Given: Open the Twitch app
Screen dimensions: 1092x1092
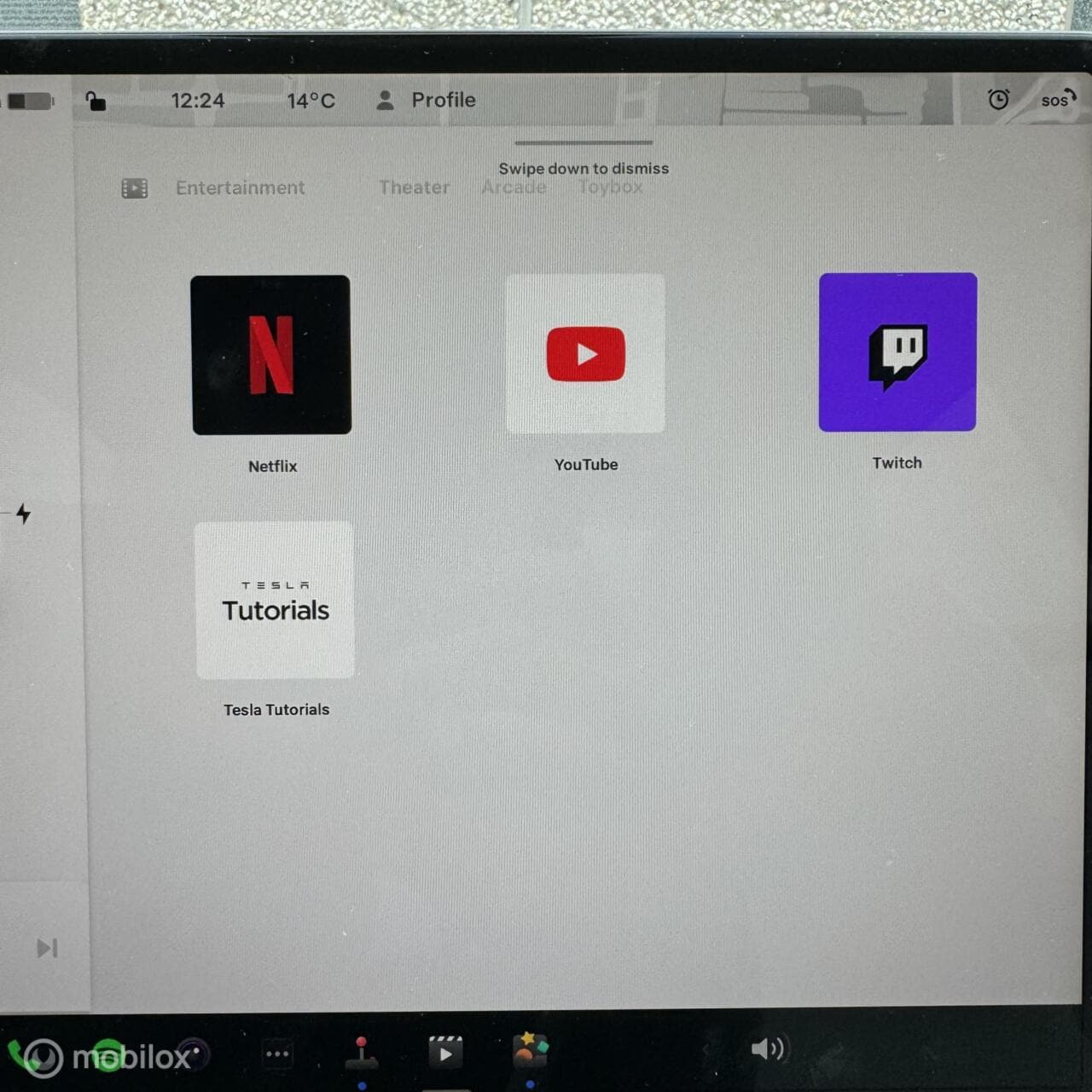Looking at the screenshot, I should [897, 352].
